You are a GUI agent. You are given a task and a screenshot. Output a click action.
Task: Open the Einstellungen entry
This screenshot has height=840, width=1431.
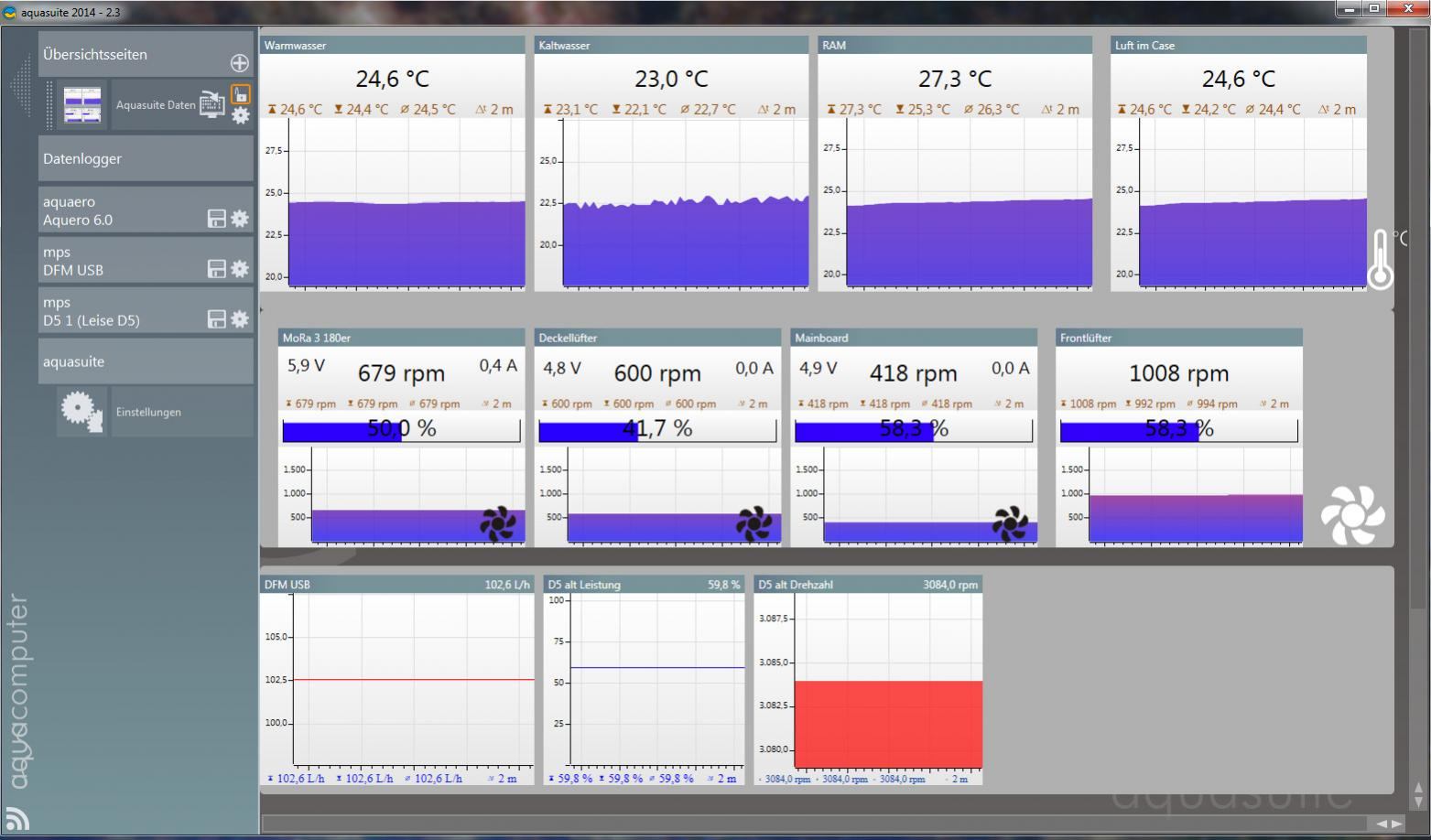[x=182, y=412]
